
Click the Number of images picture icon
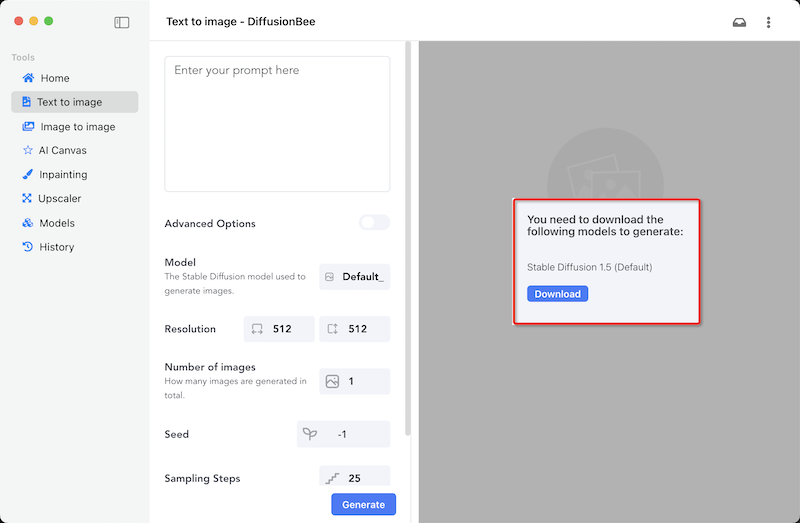[x=332, y=381]
